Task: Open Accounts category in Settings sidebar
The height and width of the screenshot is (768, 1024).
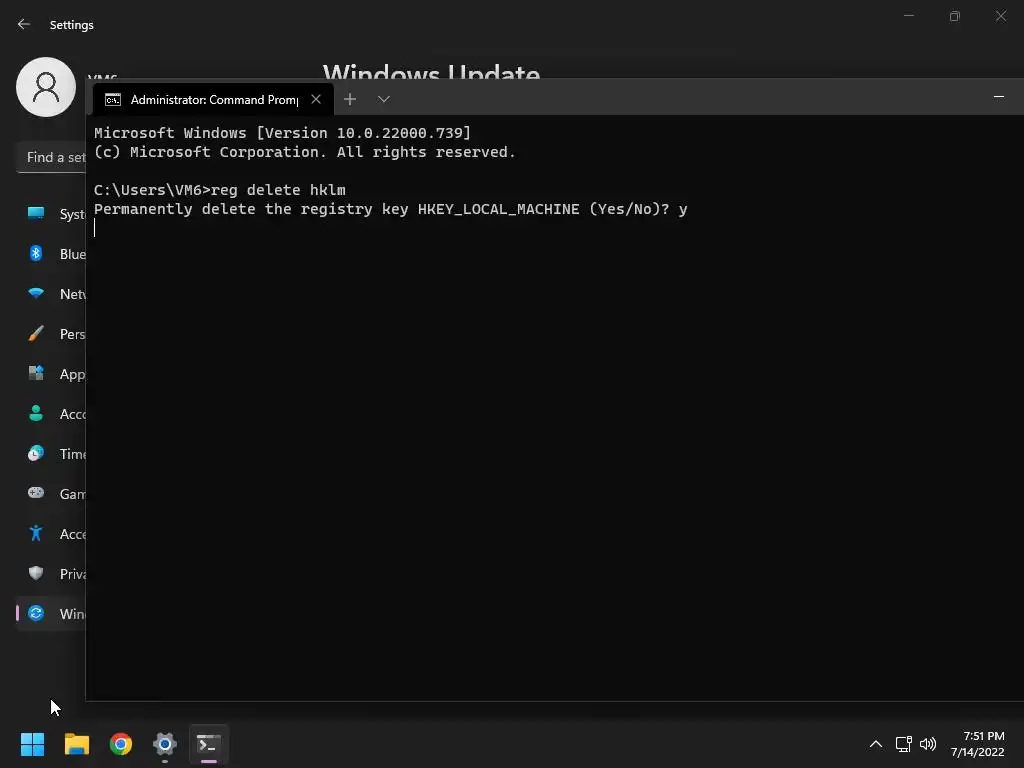Action: click(x=51, y=413)
